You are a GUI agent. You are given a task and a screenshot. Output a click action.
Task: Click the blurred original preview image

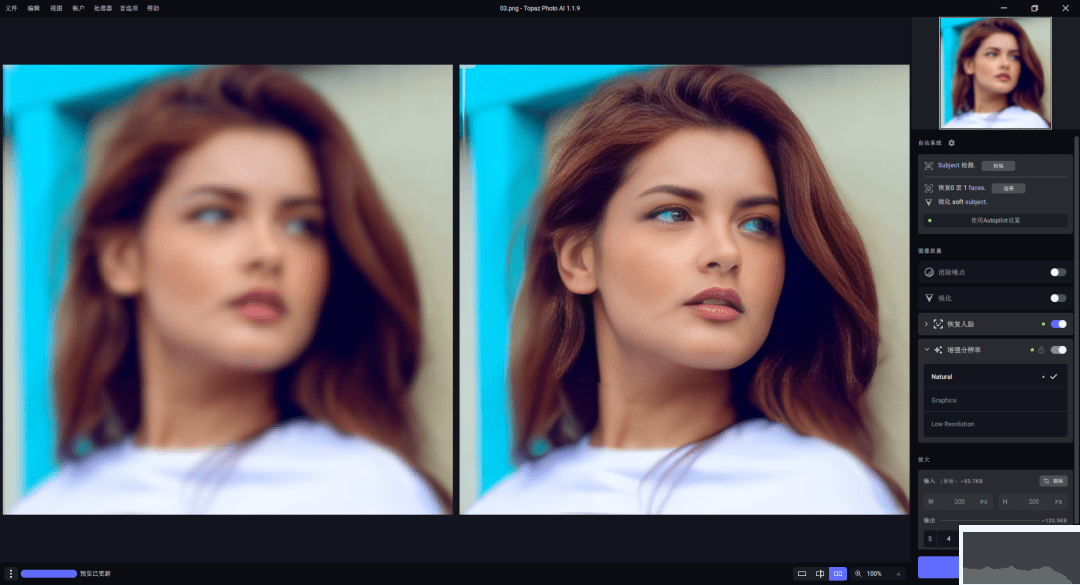[x=228, y=289]
